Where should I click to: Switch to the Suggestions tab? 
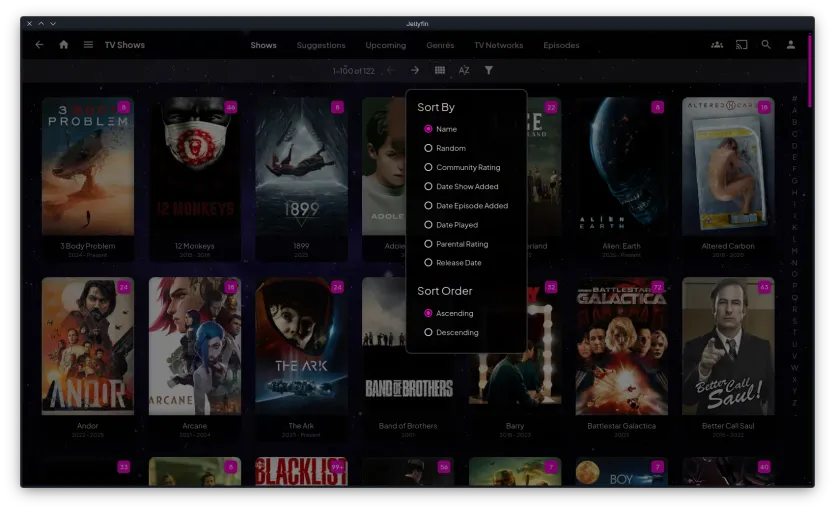click(x=321, y=45)
